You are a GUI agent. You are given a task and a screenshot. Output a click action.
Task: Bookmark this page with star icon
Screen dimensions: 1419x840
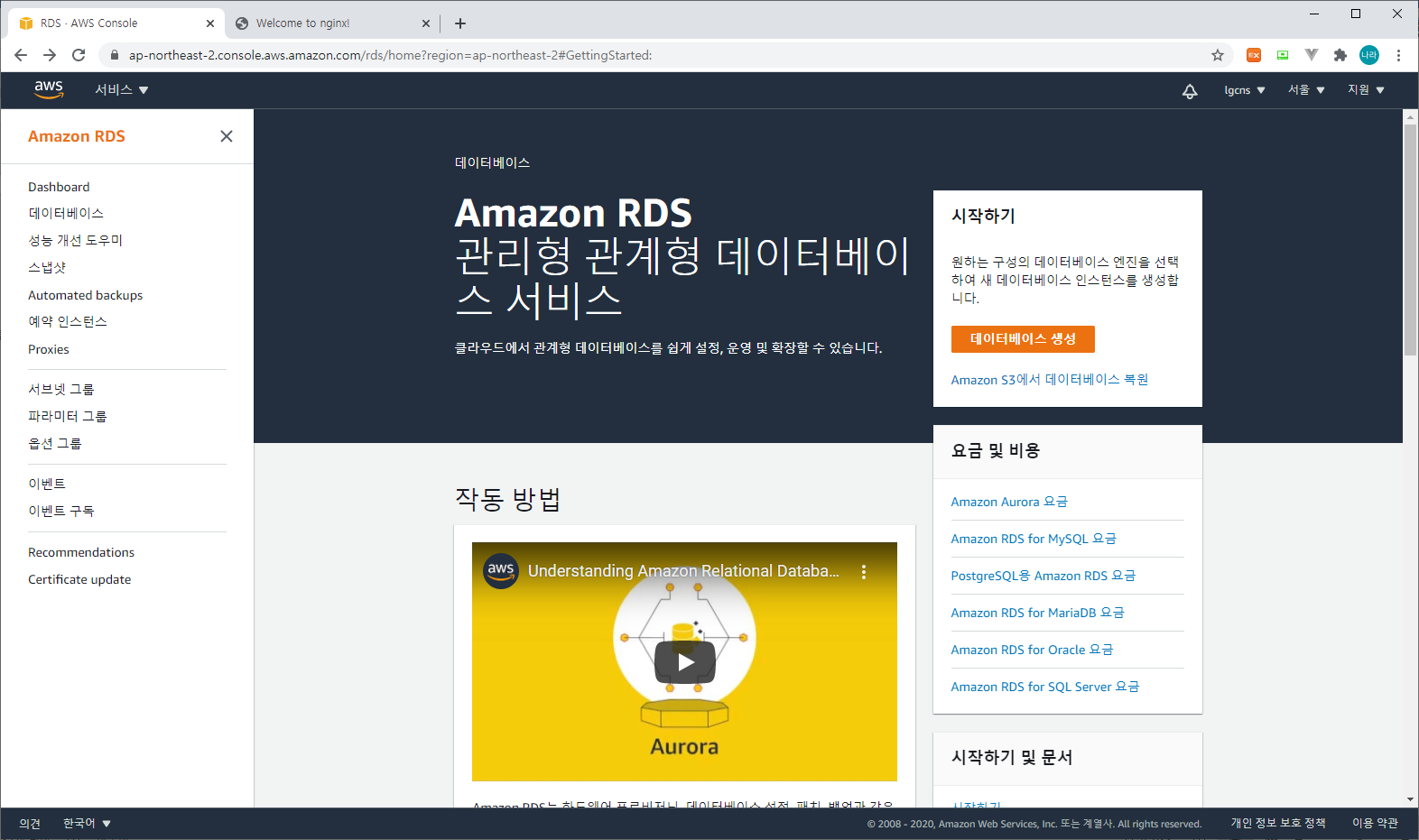point(1218,55)
